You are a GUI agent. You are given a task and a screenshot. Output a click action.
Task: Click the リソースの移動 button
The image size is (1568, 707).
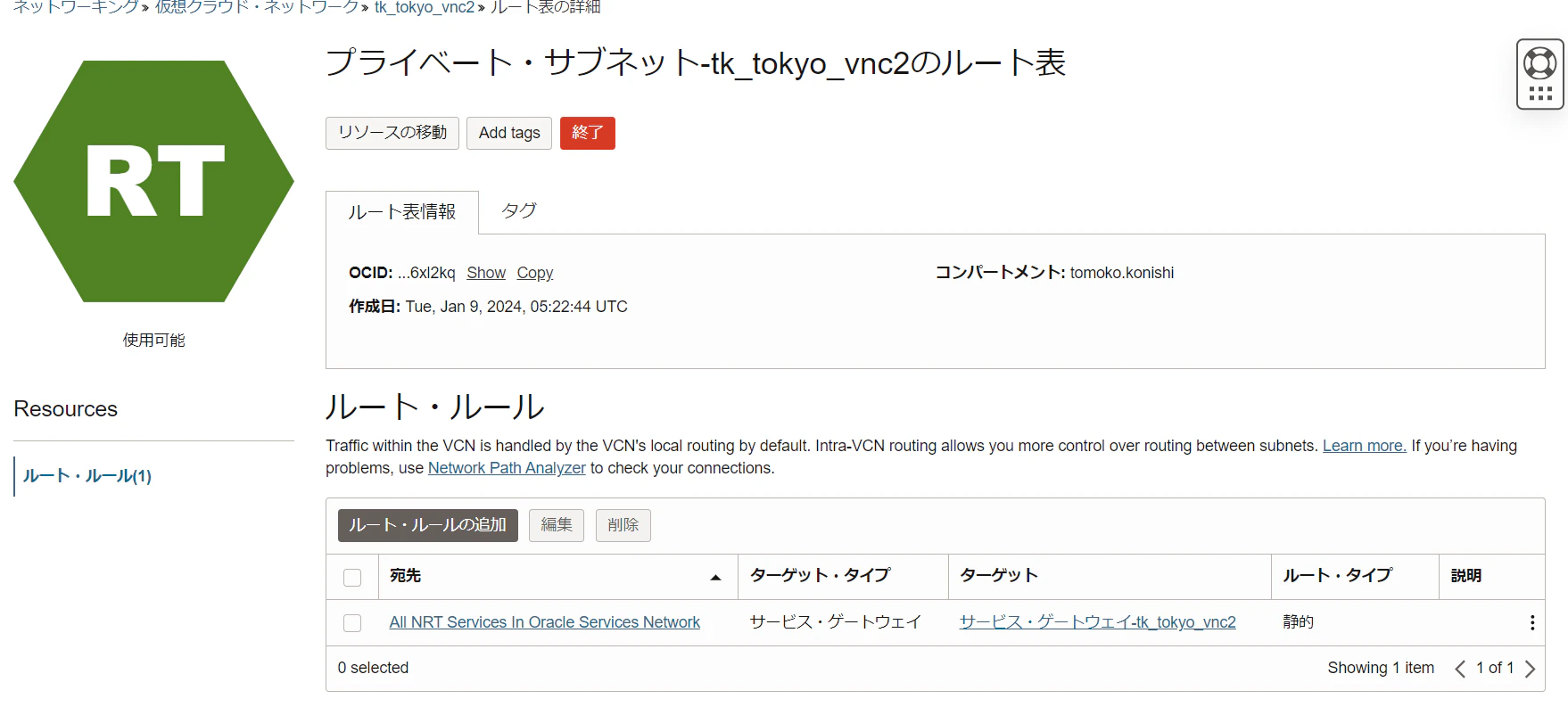[x=392, y=133]
